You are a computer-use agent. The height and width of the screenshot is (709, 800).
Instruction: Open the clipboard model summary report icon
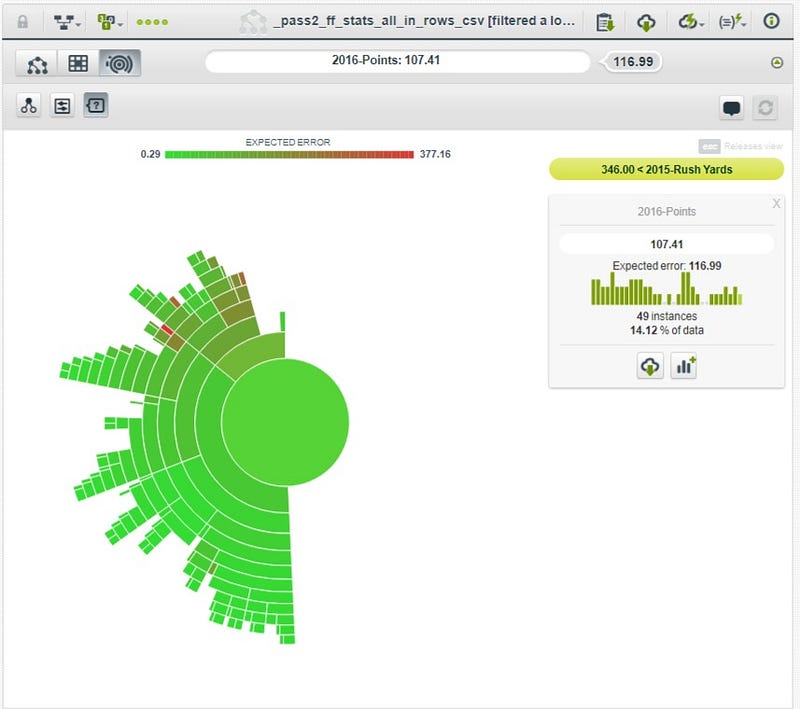(605, 22)
